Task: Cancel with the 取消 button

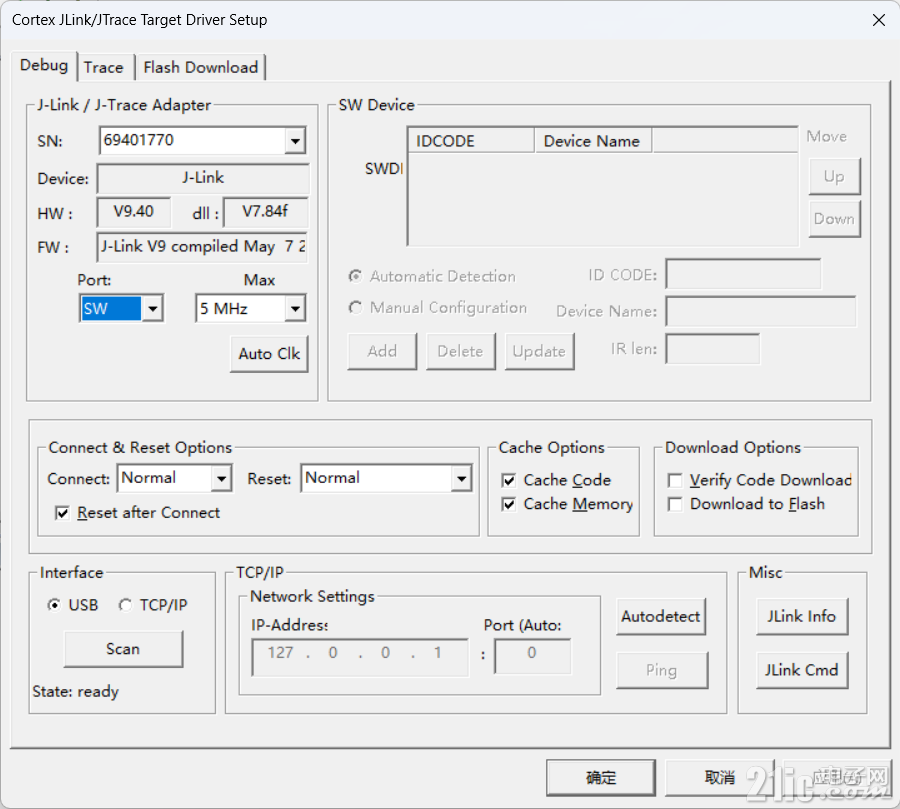Action: point(720,777)
